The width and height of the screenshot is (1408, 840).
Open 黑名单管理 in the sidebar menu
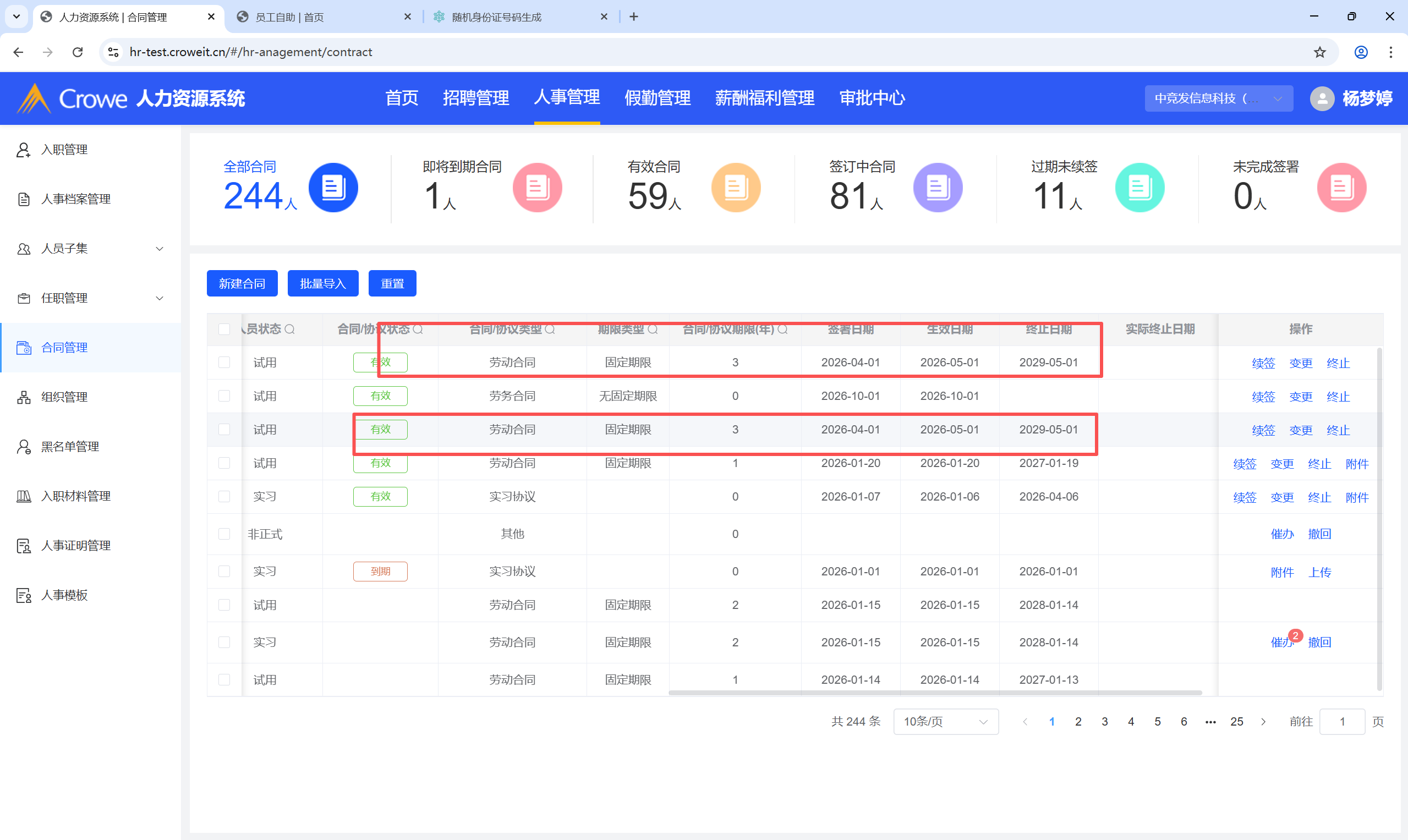[x=70, y=447]
